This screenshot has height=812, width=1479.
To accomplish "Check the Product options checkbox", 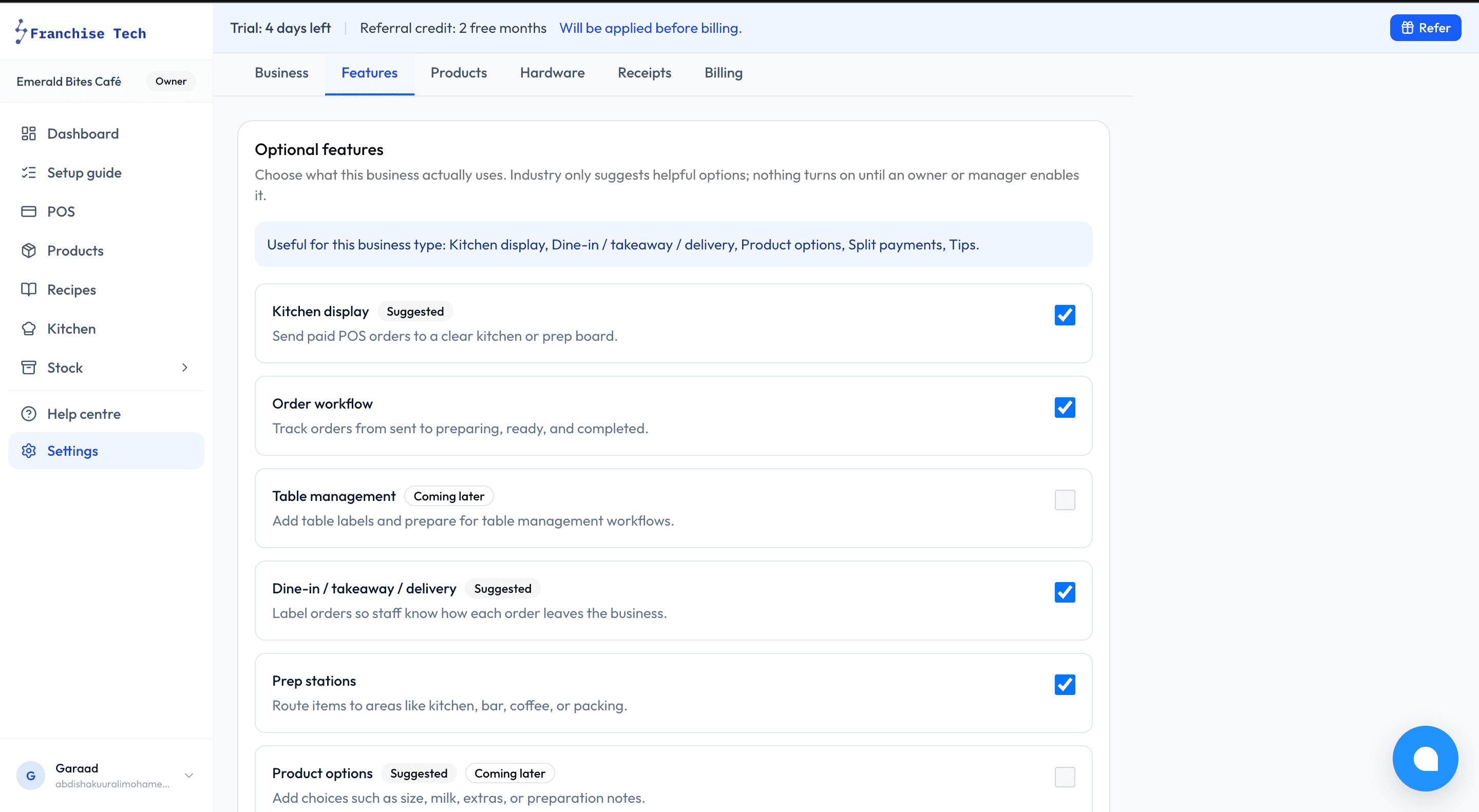I will pos(1065,777).
